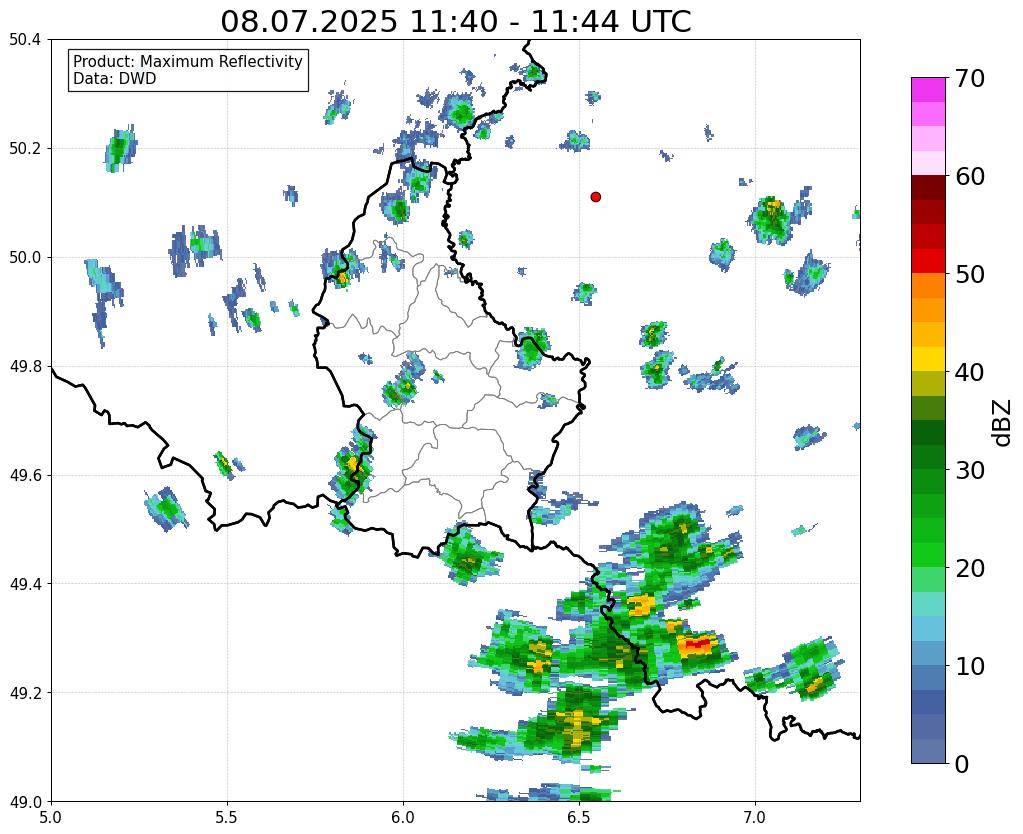This screenshot has width=1023, height=834.
Task: Click the colorbar tick label 60
Action: point(969,176)
